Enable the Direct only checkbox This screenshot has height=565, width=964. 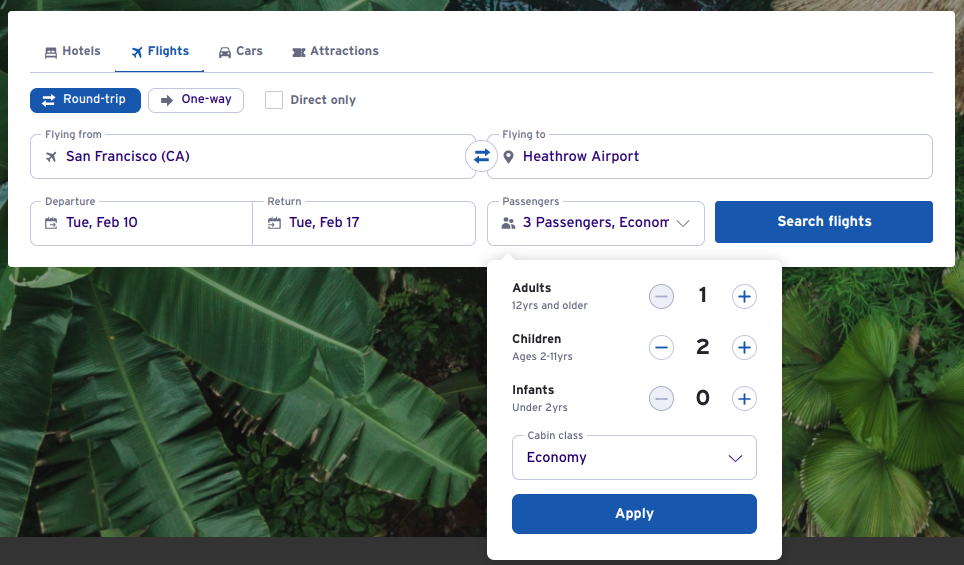(x=274, y=100)
